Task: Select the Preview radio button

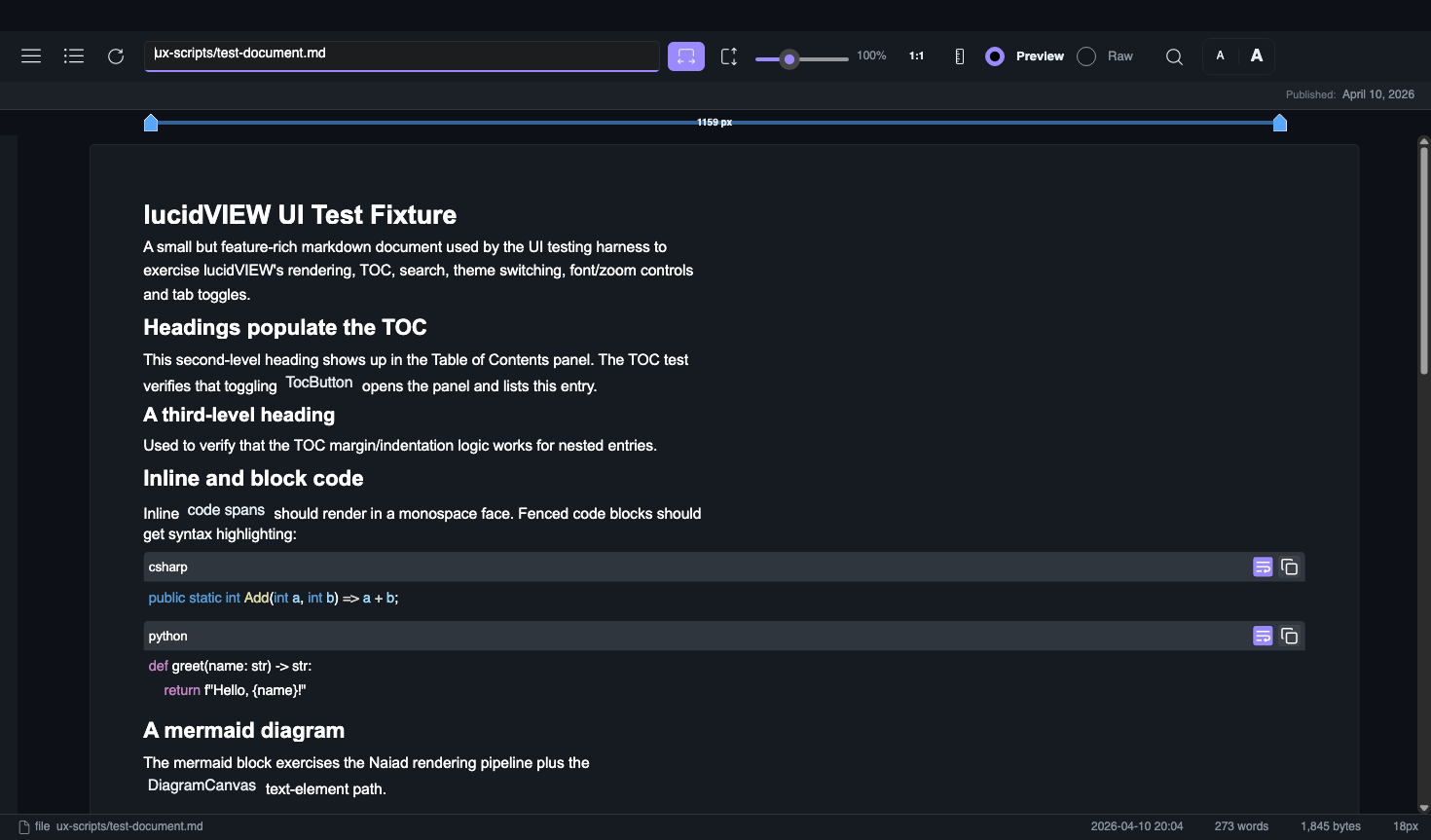Action: tap(995, 56)
